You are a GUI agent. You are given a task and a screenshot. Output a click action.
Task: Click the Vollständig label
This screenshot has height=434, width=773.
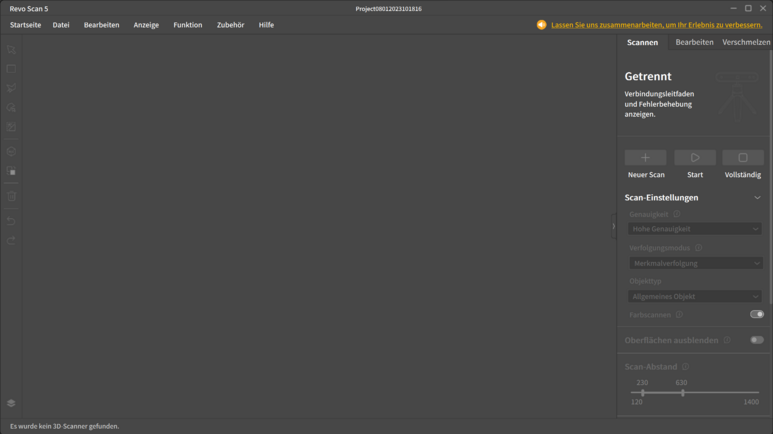743,175
